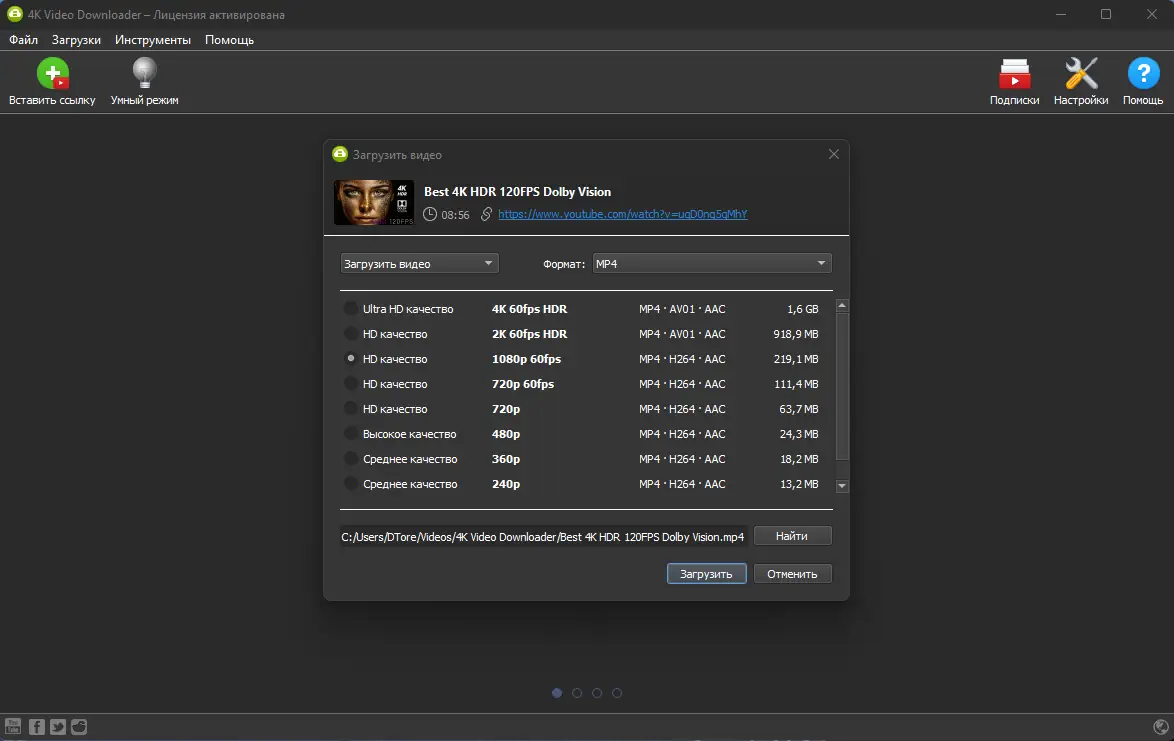1174x741 pixels.
Task: Select 720p 60fps quality option
Action: click(x=350, y=384)
